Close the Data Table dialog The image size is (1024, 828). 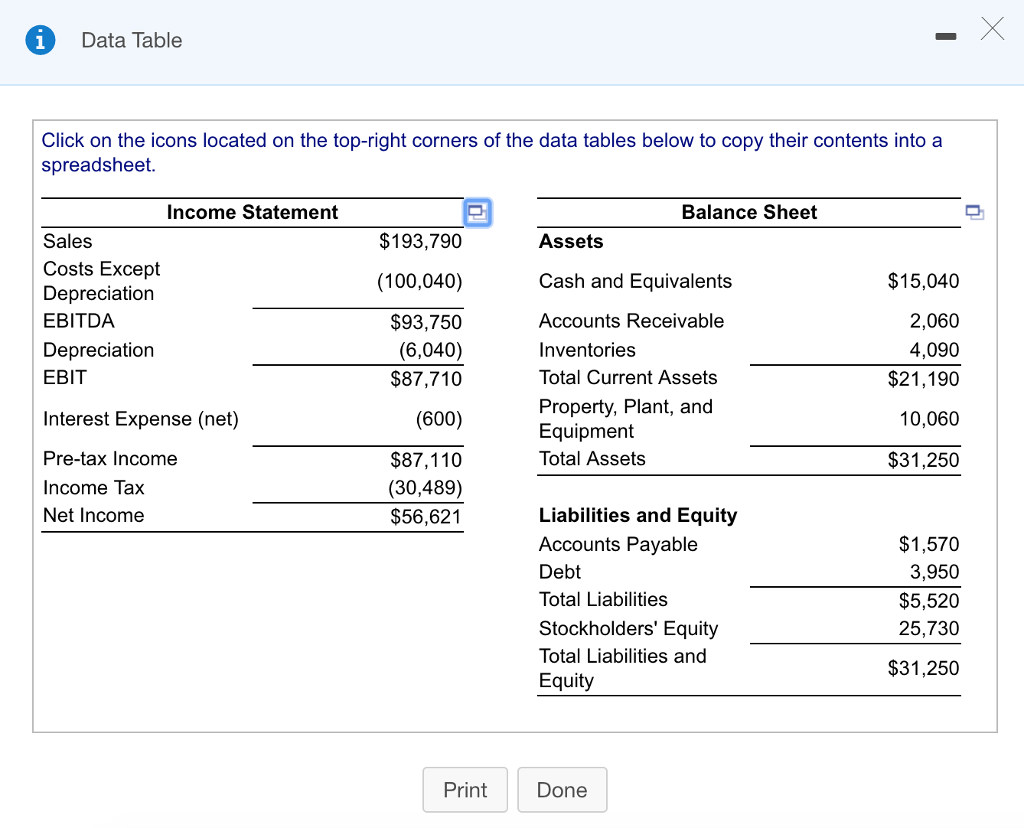(x=992, y=29)
